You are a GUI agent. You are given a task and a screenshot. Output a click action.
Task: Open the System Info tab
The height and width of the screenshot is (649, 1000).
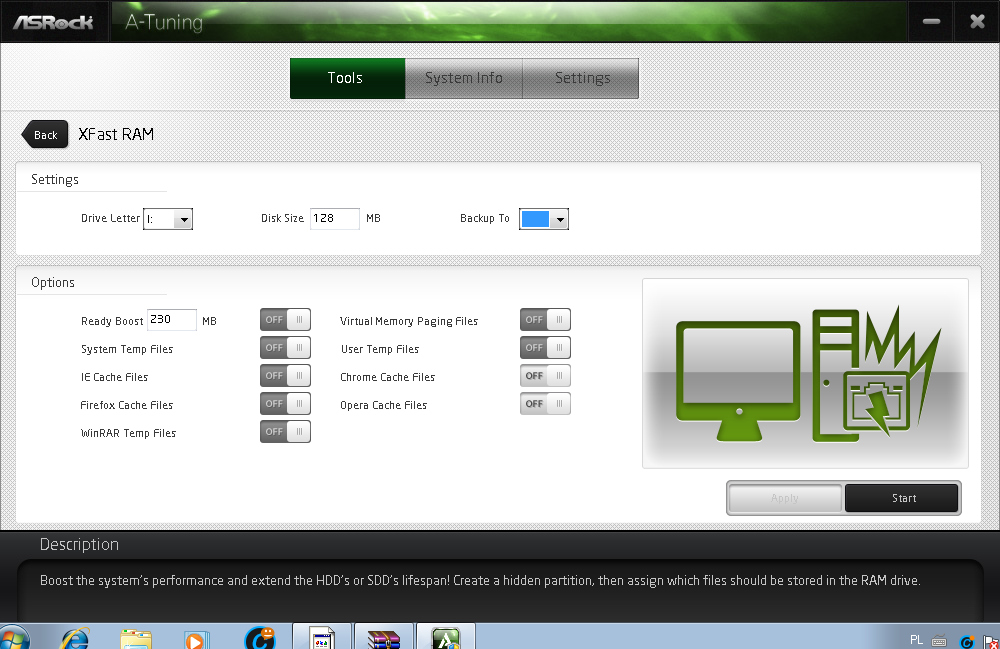pos(464,78)
